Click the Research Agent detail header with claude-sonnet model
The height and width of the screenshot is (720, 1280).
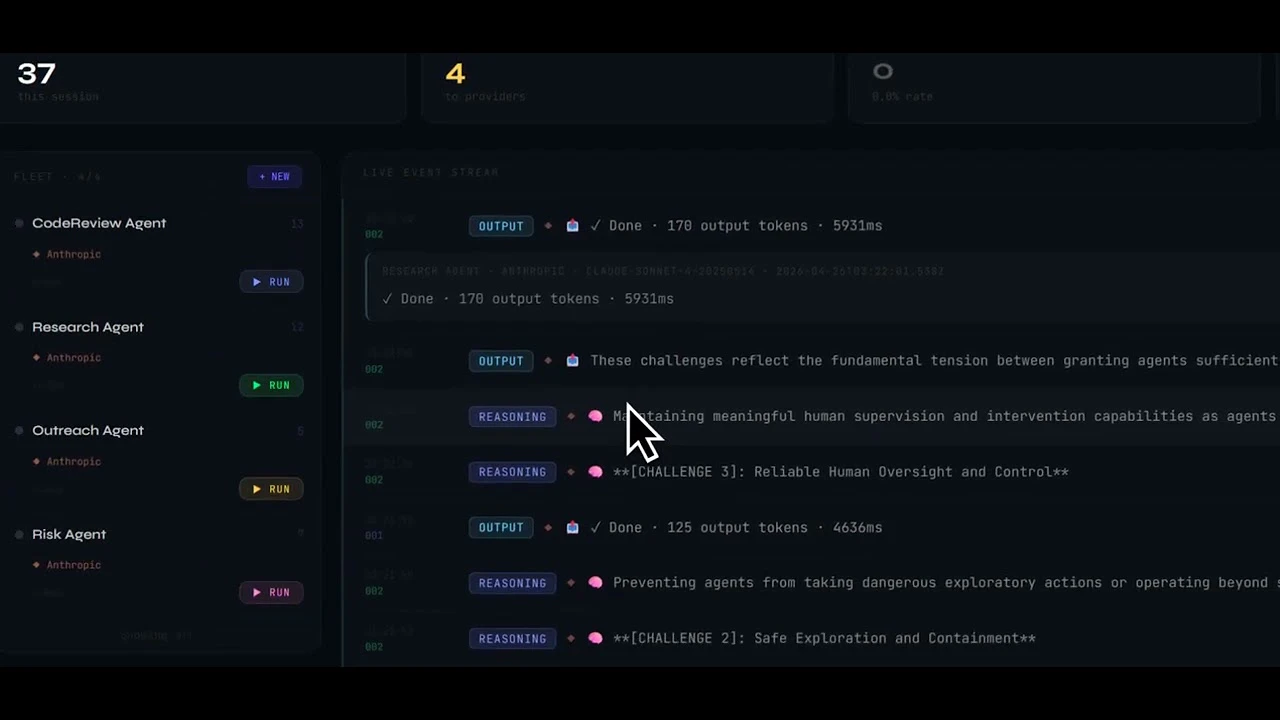tap(663, 271)
